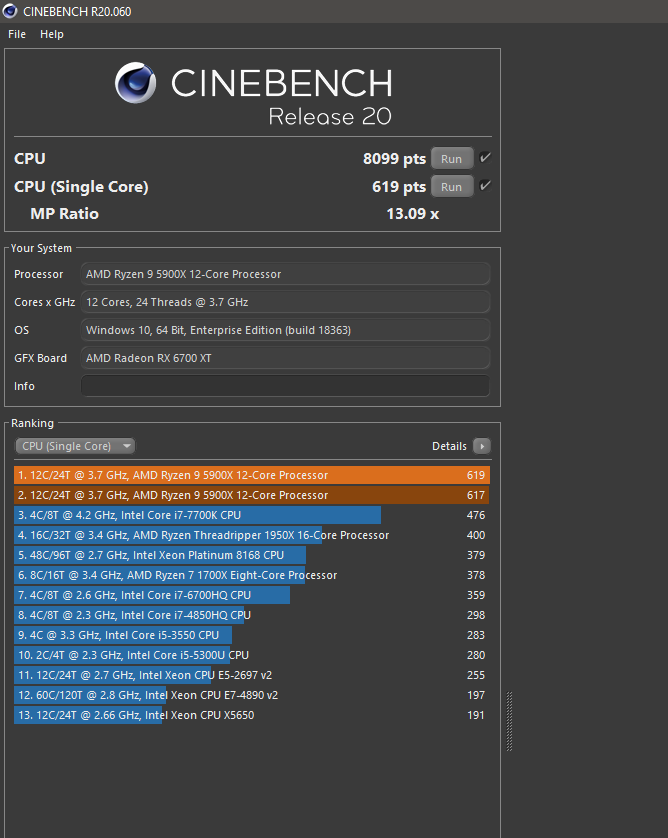Image resolution: width=668 pixels, height=838 pixels.
Task: Select Ryzen Threadripper 1950X ranking row
Action: click(252, 535)
